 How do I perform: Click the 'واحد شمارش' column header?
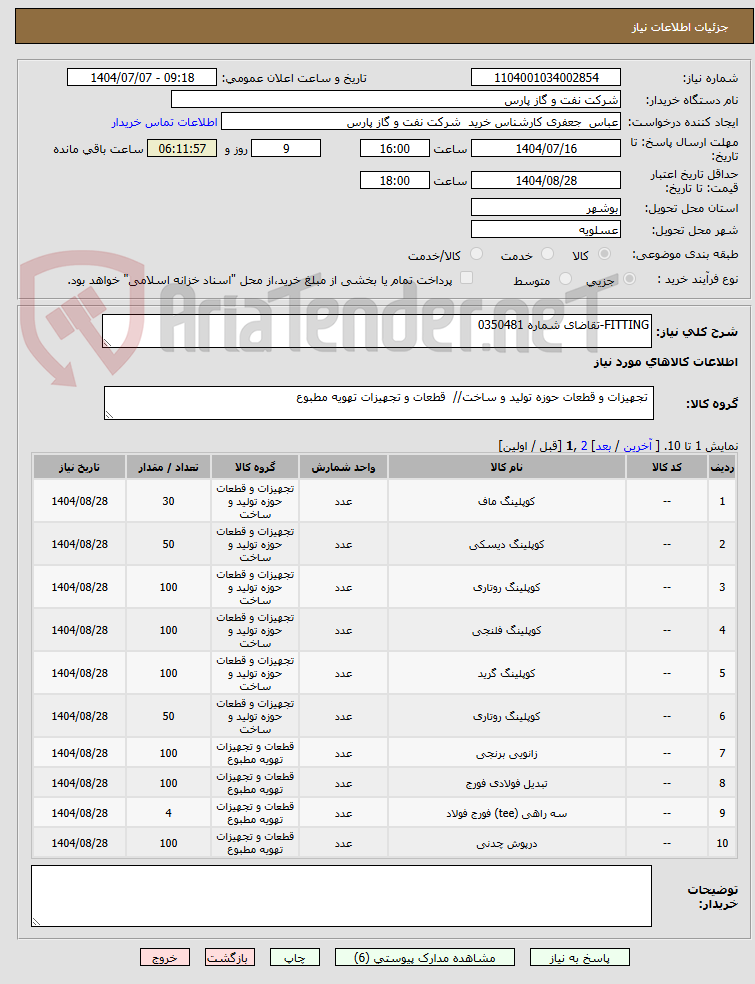(343, 467)
